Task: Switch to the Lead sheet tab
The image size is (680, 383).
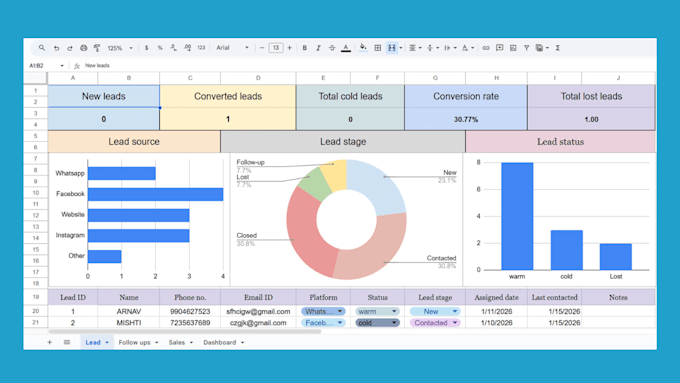Action: [97, 342]
